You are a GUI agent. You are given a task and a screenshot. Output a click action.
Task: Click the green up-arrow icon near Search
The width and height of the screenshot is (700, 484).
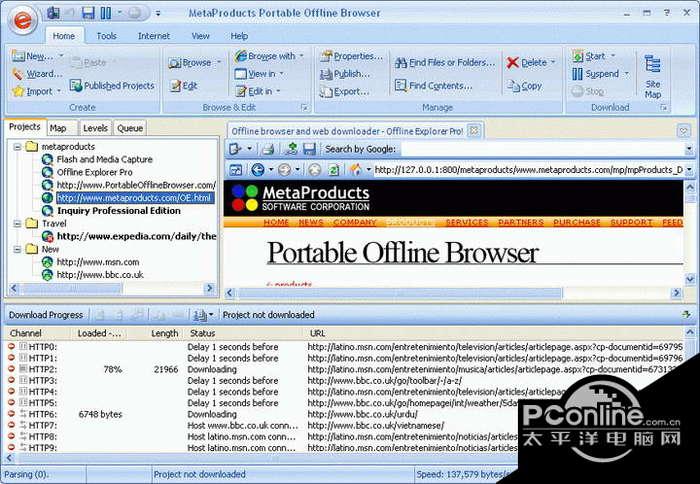(292, 149)
